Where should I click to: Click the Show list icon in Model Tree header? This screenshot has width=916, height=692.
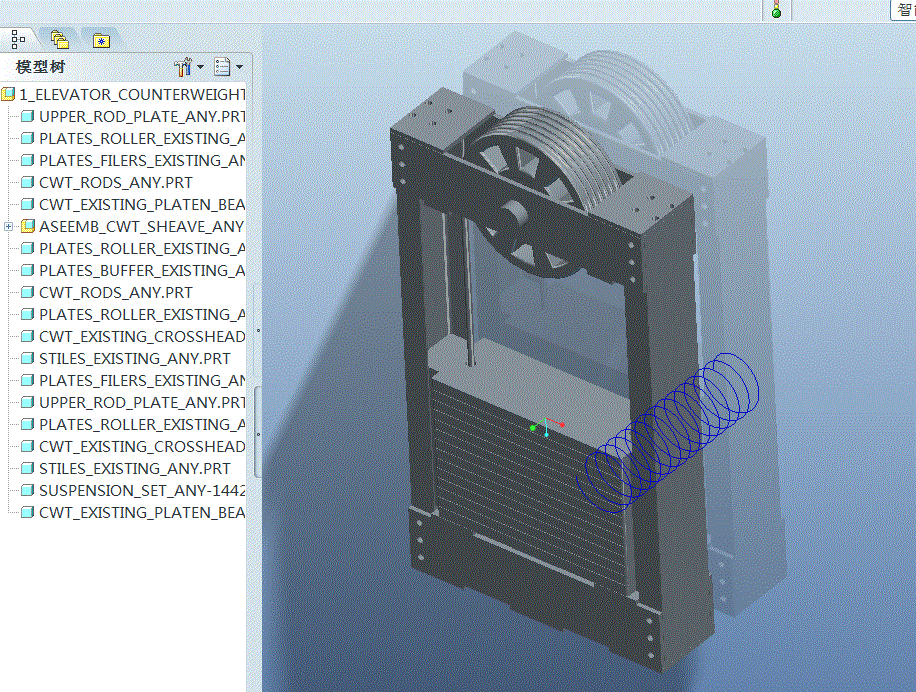tap(224, 66)
